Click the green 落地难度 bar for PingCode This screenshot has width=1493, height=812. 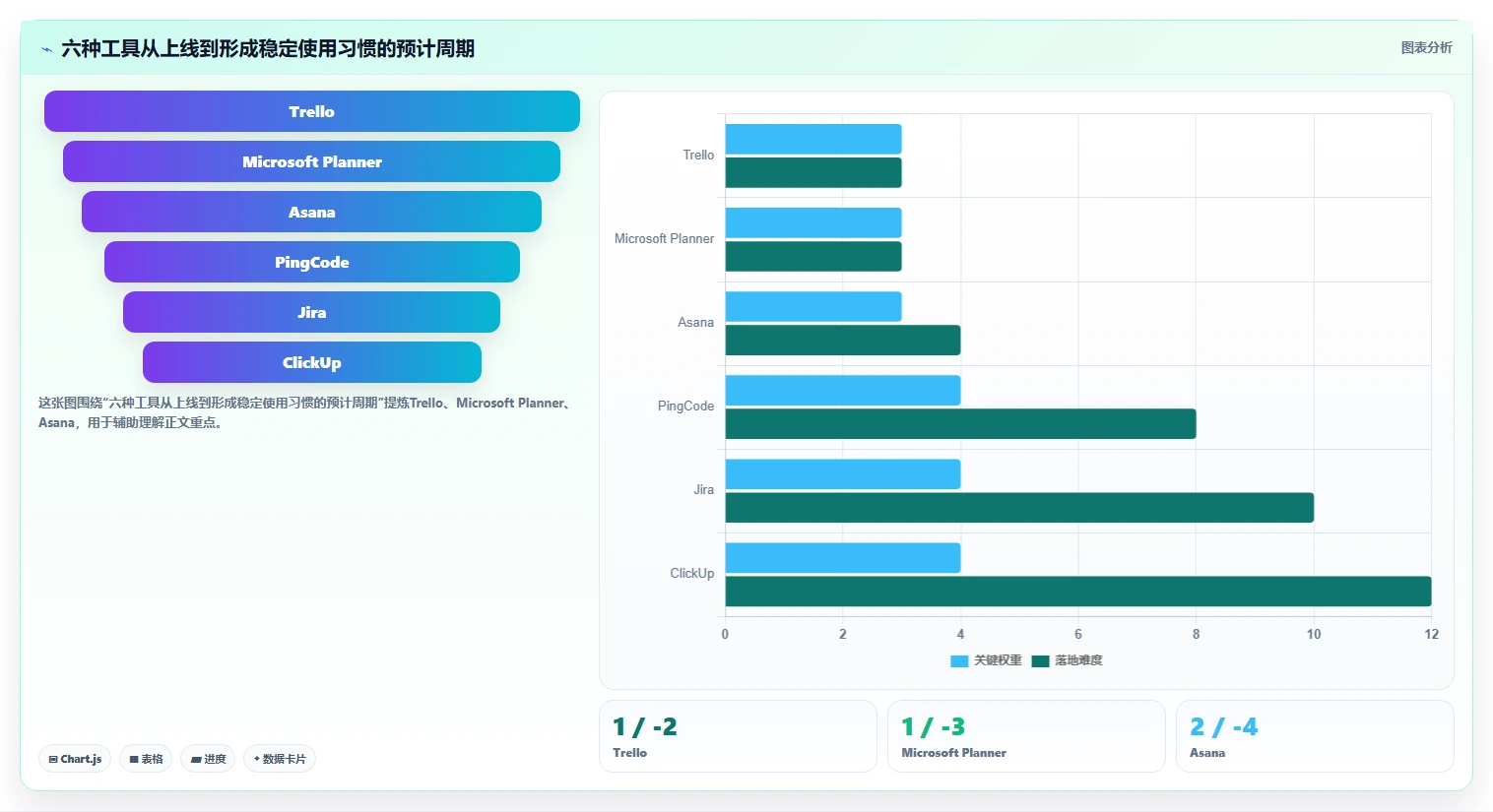[x=960, y=423]
